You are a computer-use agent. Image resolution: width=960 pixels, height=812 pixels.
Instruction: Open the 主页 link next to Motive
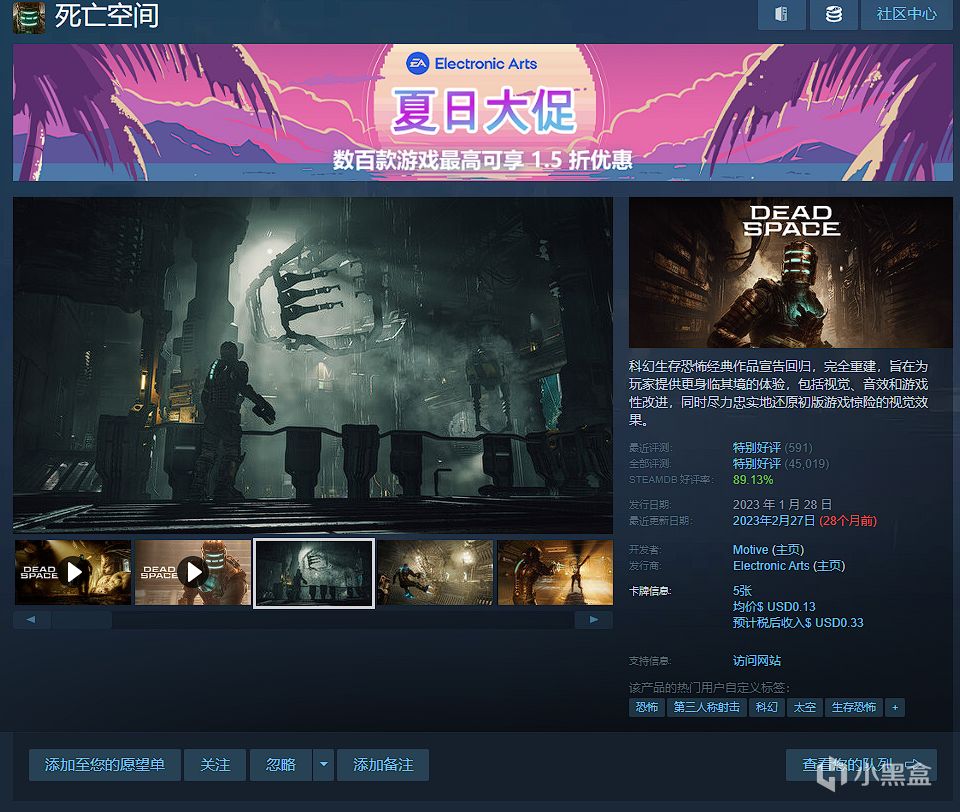[789, 550]
